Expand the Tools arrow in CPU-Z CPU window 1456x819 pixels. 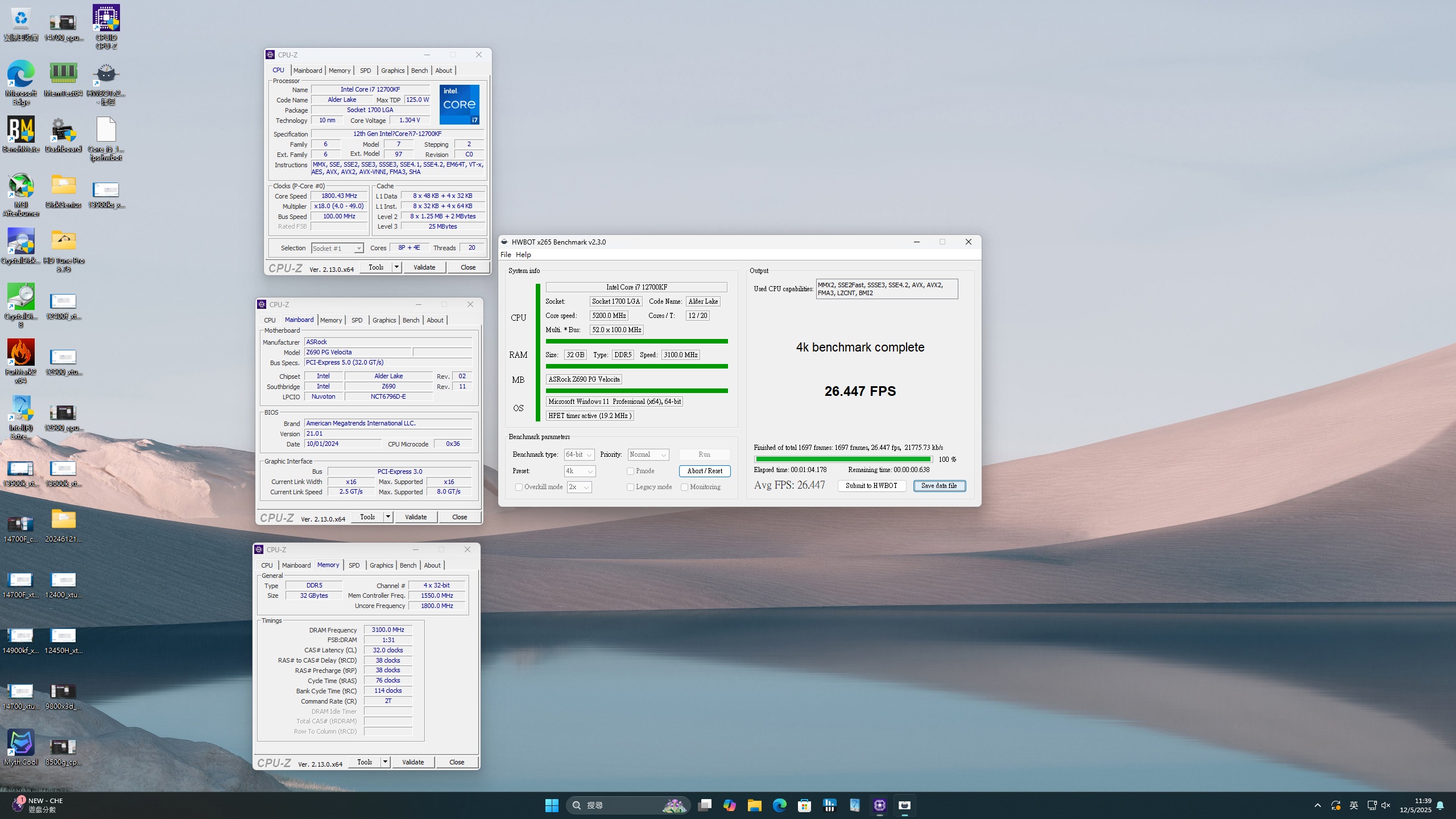coord(396,267)
